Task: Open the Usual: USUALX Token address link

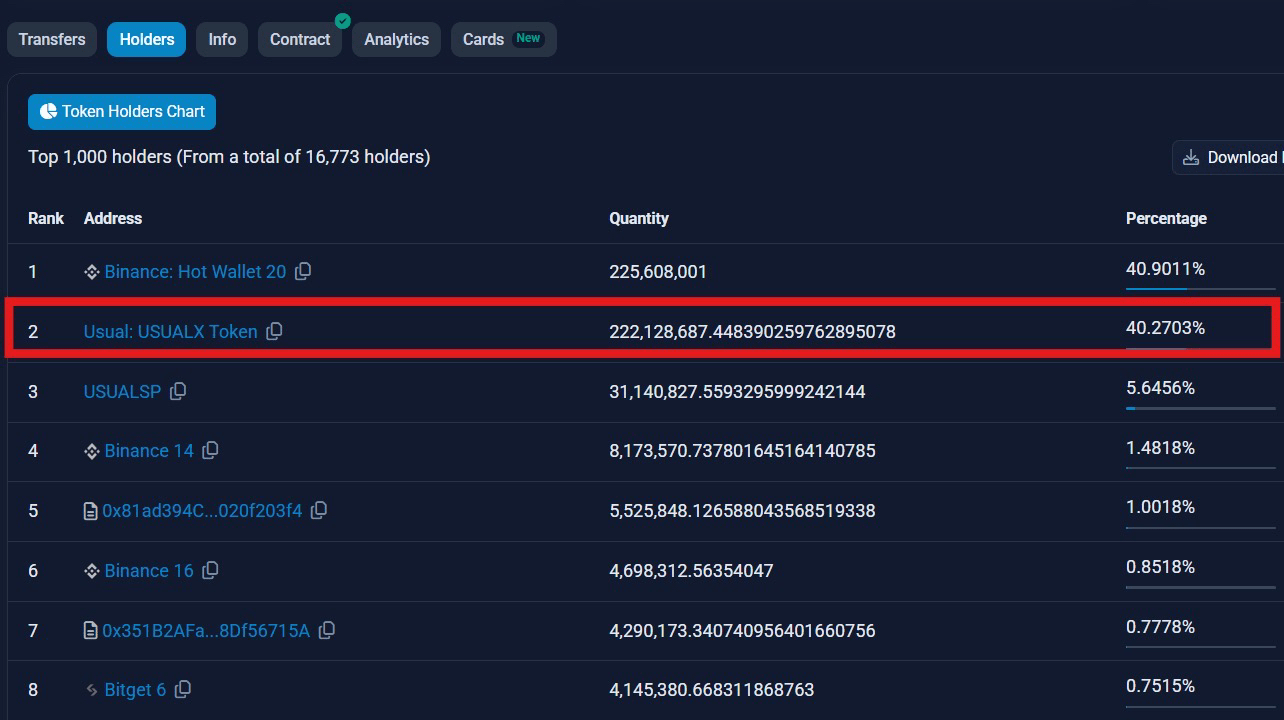Action: pyautogui.click(x=170, y=331)
